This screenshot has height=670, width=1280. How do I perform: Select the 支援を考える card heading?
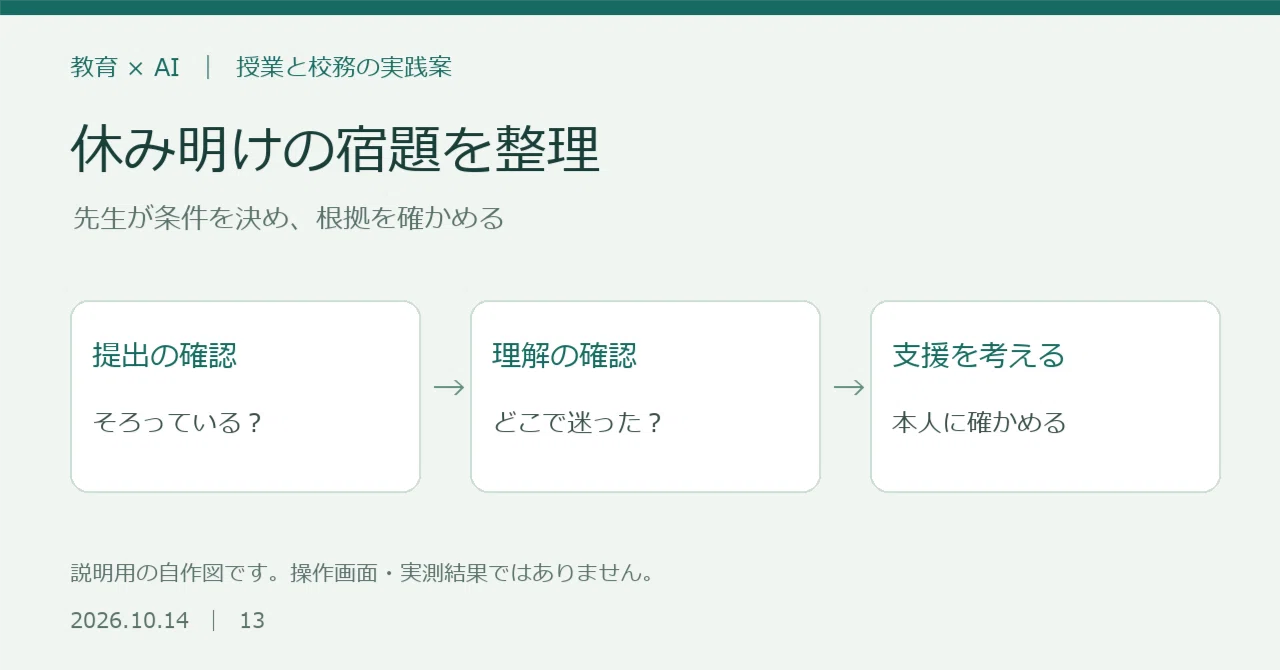(979, 355)
